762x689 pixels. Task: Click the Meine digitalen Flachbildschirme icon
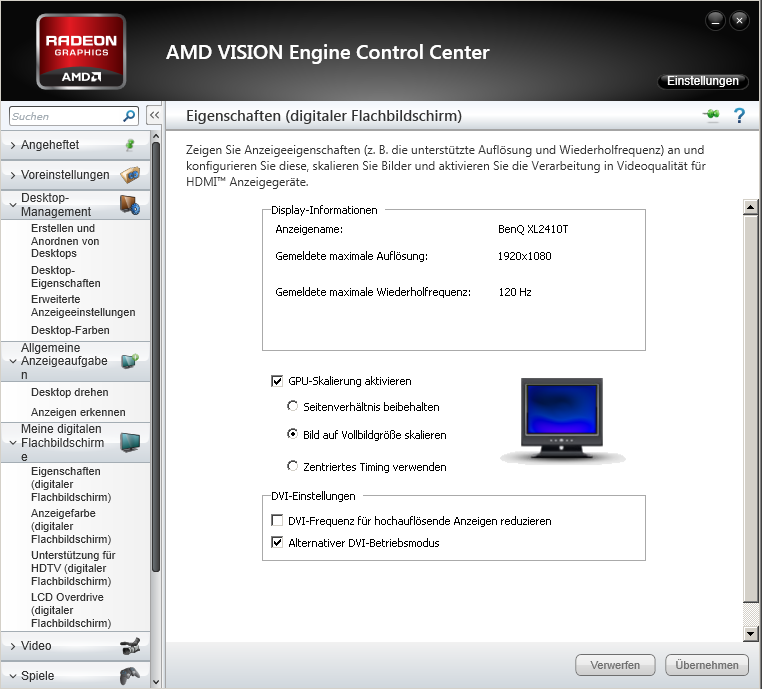pyautogui.click(x=130, y=443)
